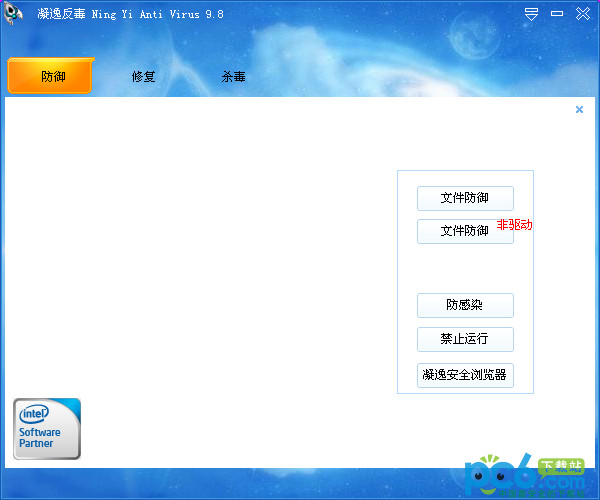Image resolution: width=600 pixels, height=500 pixels.
Task: Close the Ning Yi Anti Virus window
Action: (583, 14)
